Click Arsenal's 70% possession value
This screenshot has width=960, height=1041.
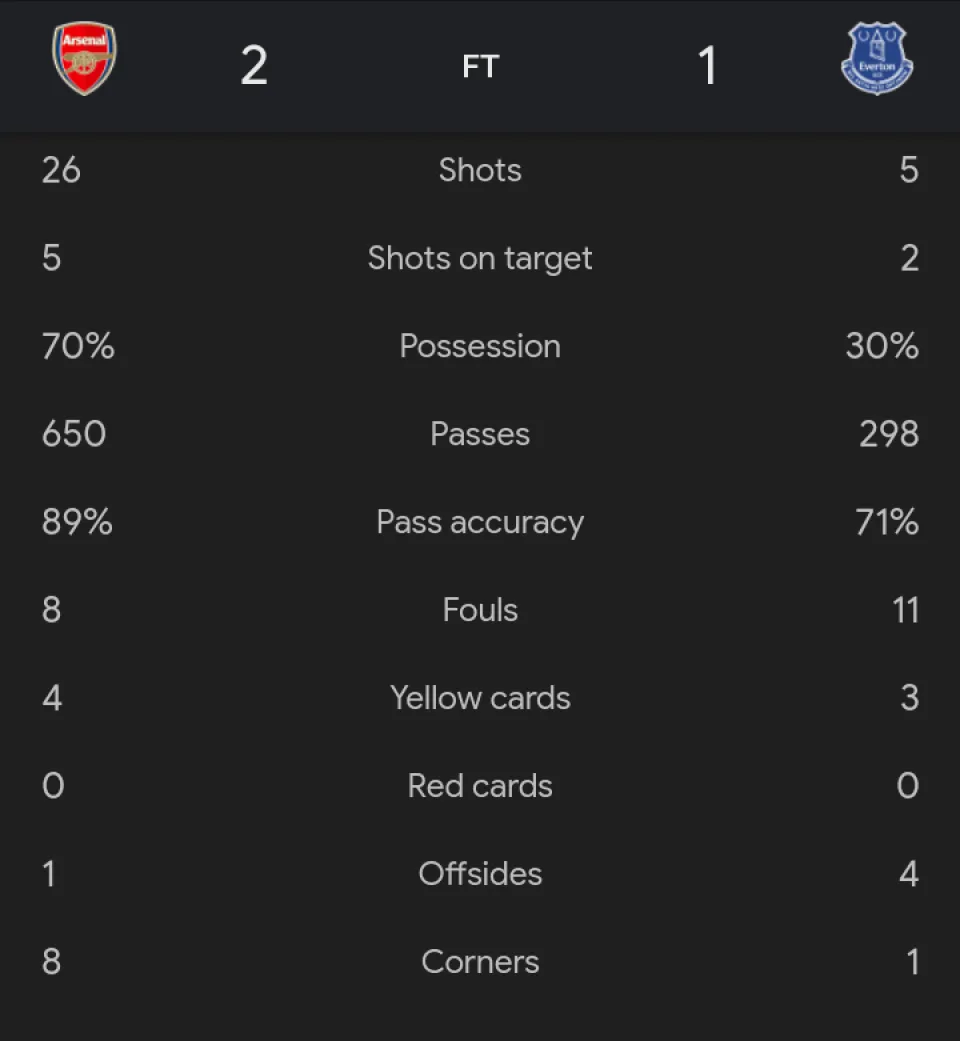(78, 346)
